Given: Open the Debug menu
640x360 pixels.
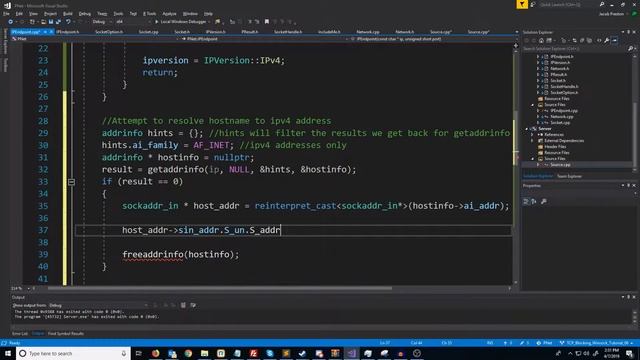Looking at the screenshot, I should (84, 13).
